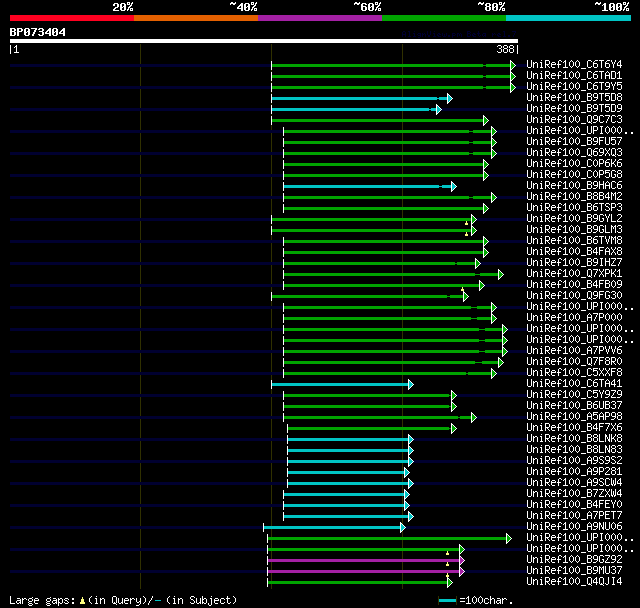
Task: Open hit UniRef100_C6T9Y5
Action: click(x=574, y=87)
